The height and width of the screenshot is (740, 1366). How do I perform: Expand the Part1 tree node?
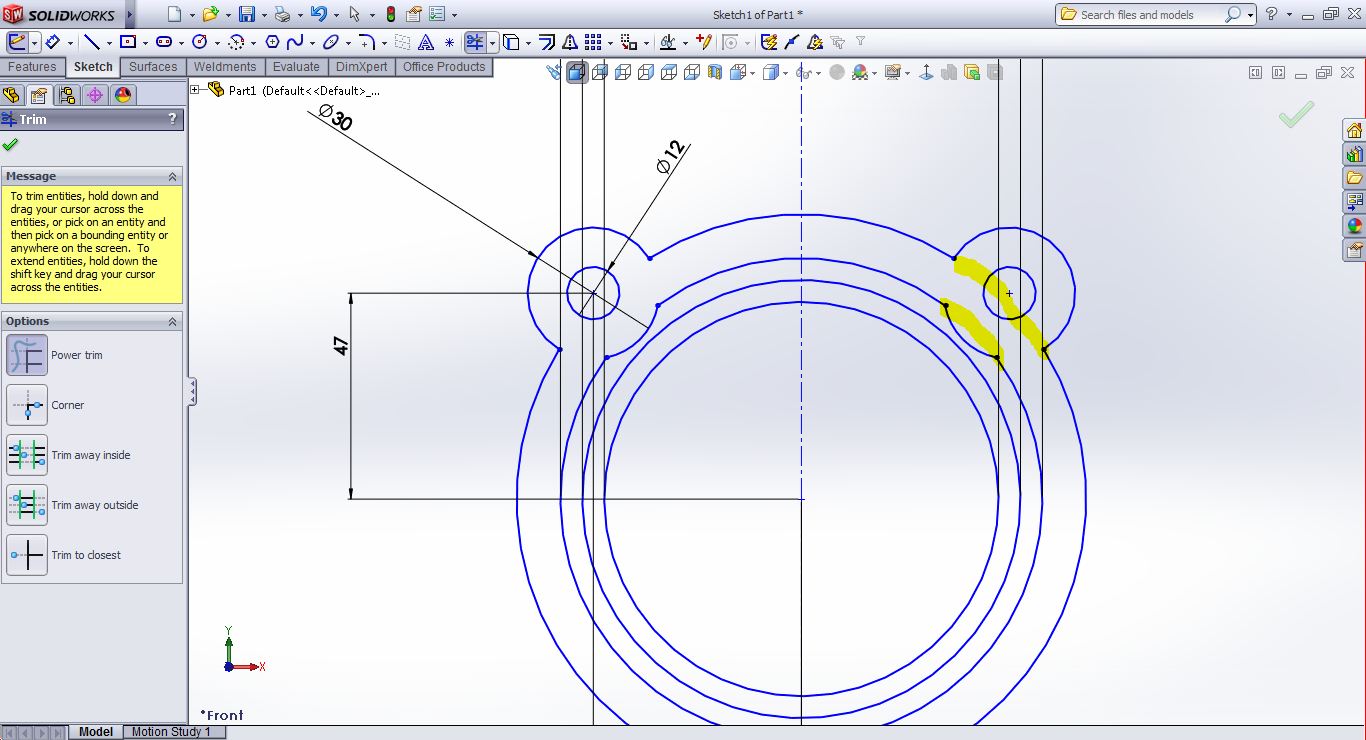(196, 90)
